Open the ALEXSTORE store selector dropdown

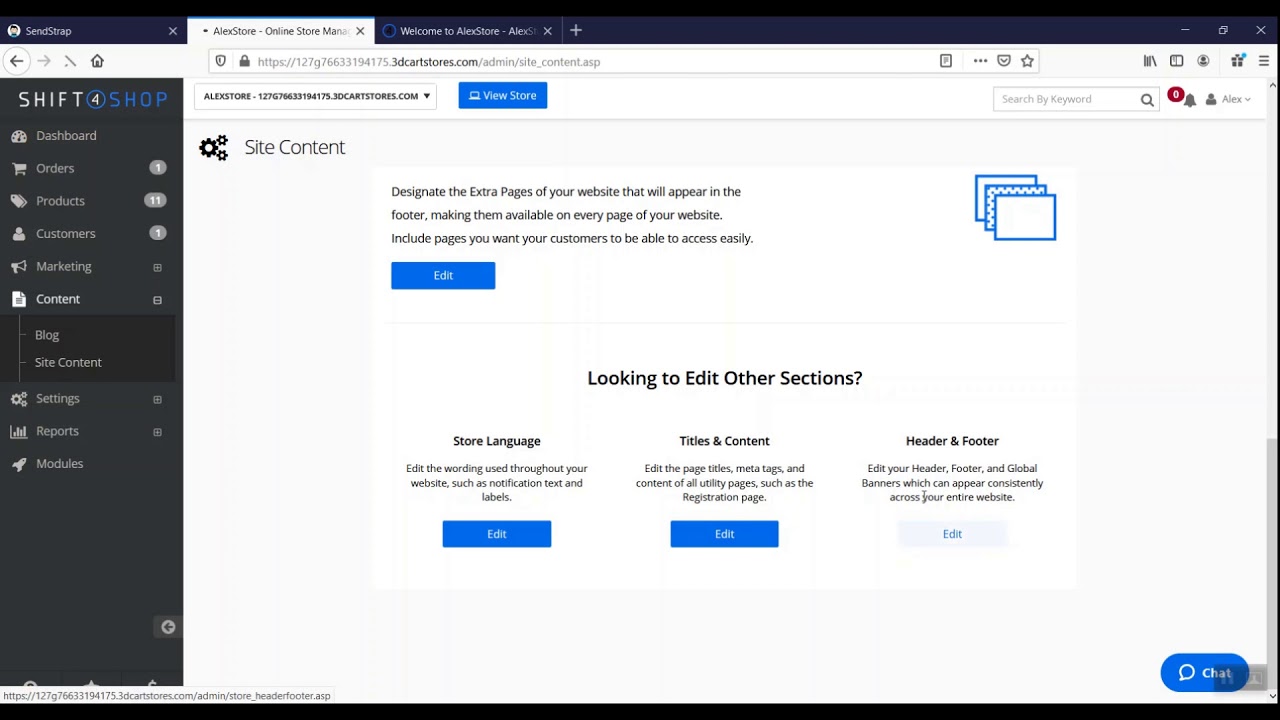tap(316, 96)
